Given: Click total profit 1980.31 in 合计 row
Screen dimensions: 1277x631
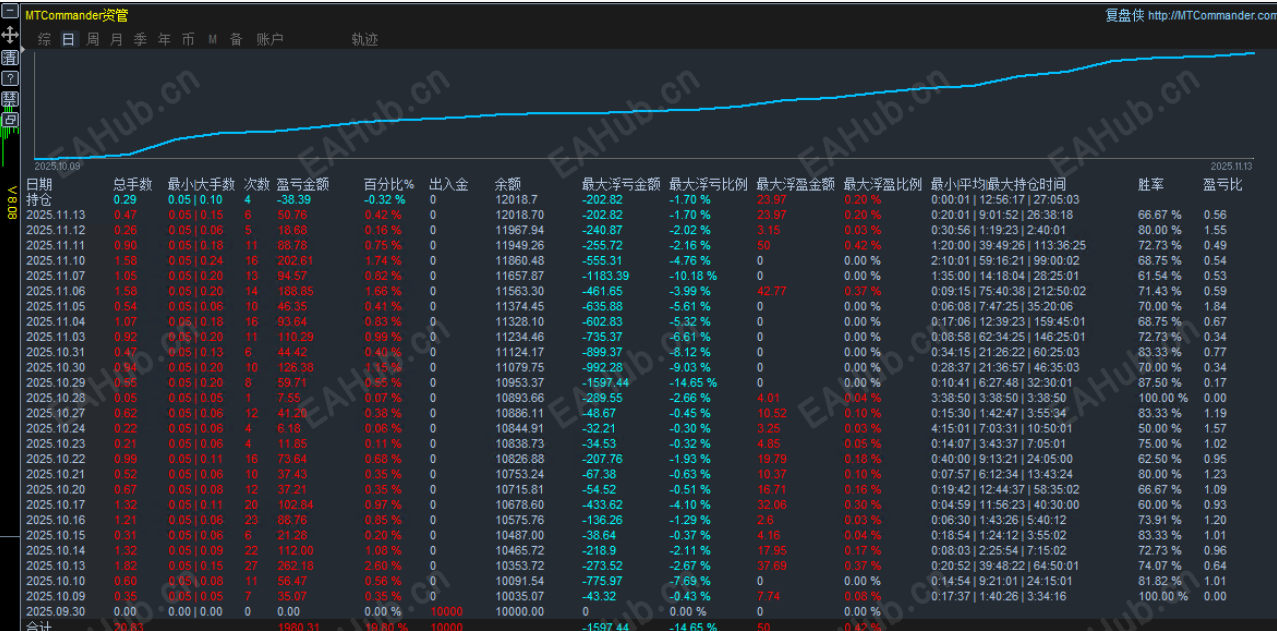Looking at the screenshot, I should 297,626.
